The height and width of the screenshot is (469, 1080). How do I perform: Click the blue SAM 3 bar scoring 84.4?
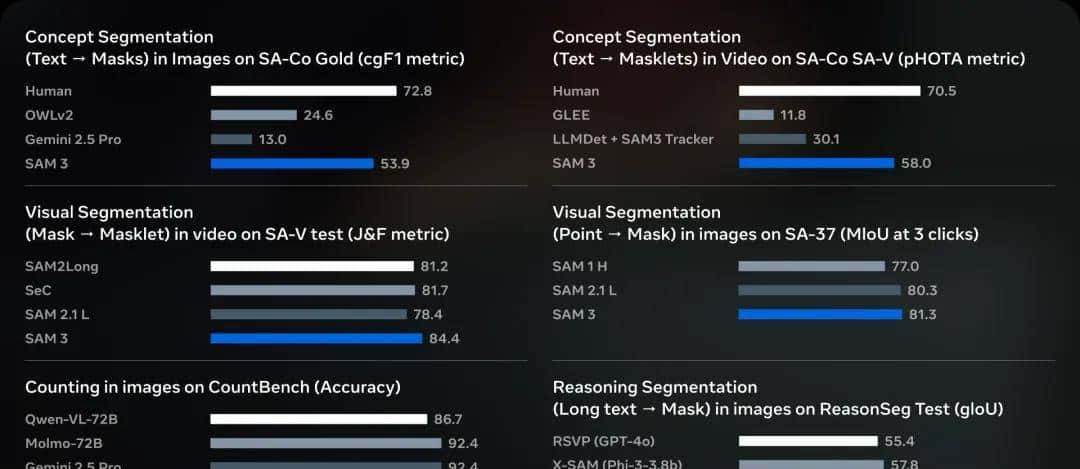tap(316, 338)
